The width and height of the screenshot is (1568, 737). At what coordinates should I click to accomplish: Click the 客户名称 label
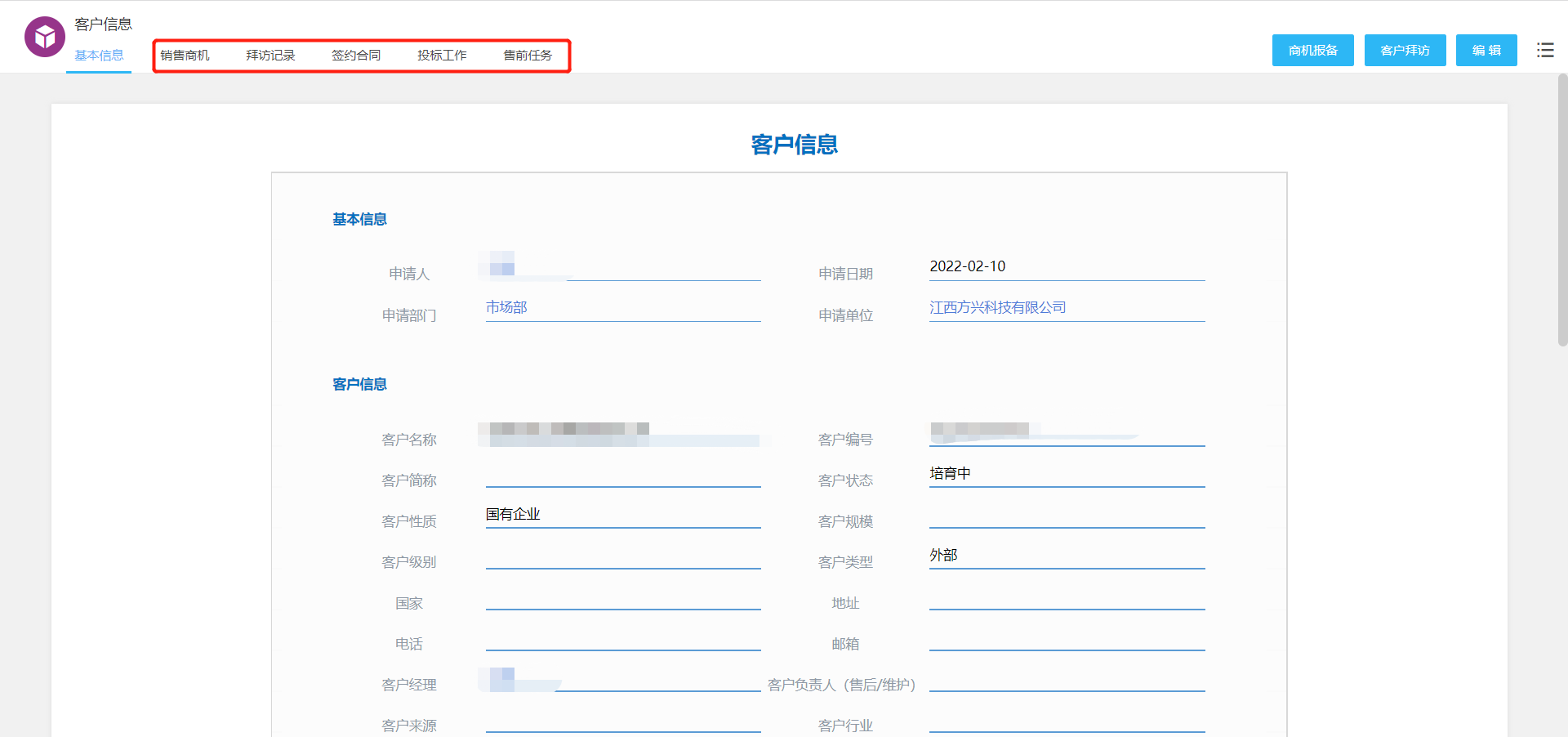(x=409, y=440)
